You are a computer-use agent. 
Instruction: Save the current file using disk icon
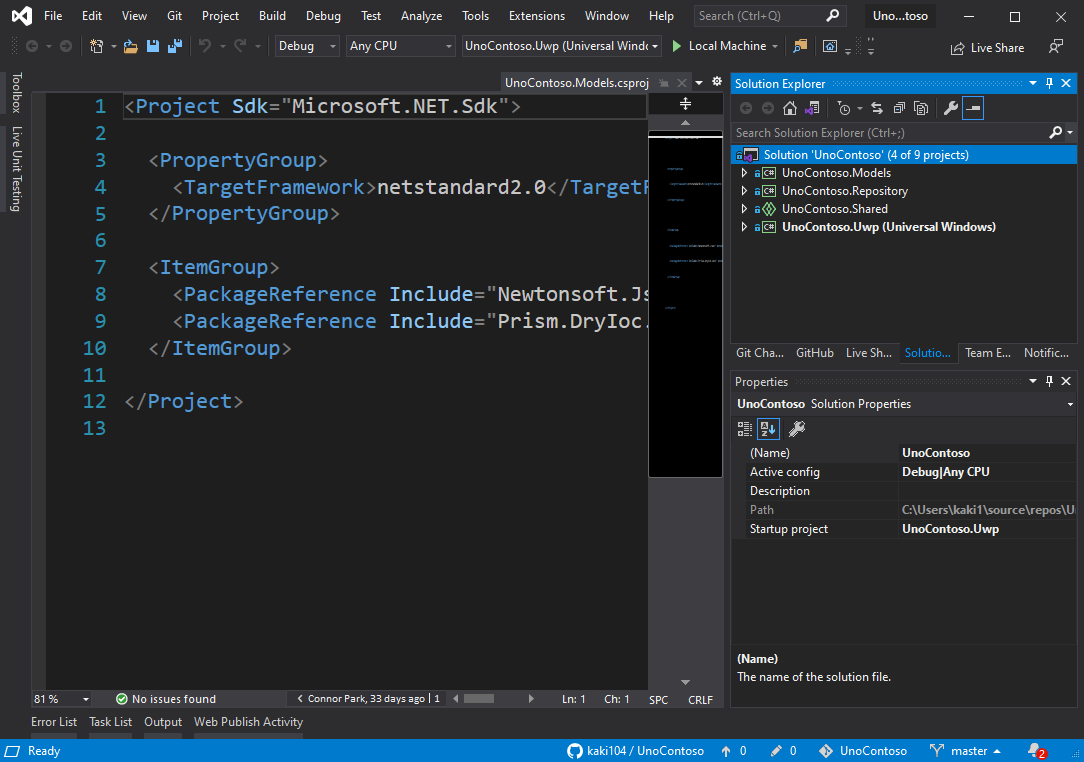(153, 46)
